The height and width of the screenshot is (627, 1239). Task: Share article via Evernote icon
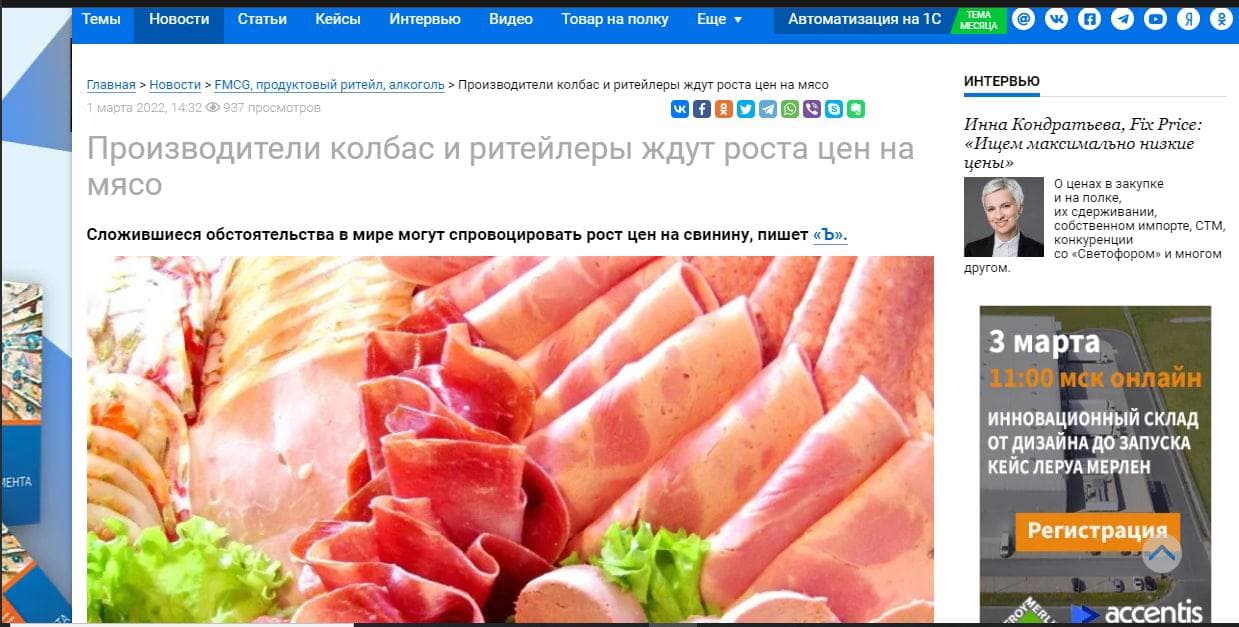pyautogui.click(x=856, y=109)
